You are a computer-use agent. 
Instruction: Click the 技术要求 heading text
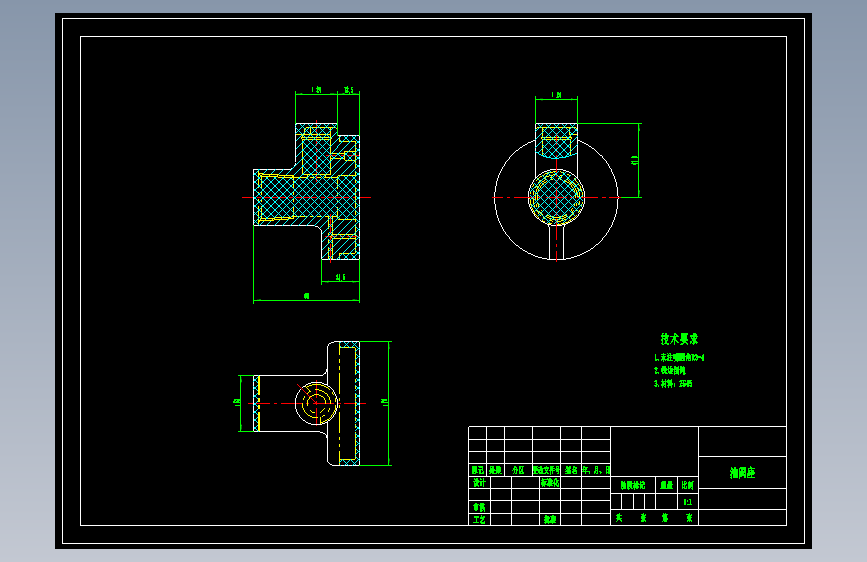coord(679,339)
